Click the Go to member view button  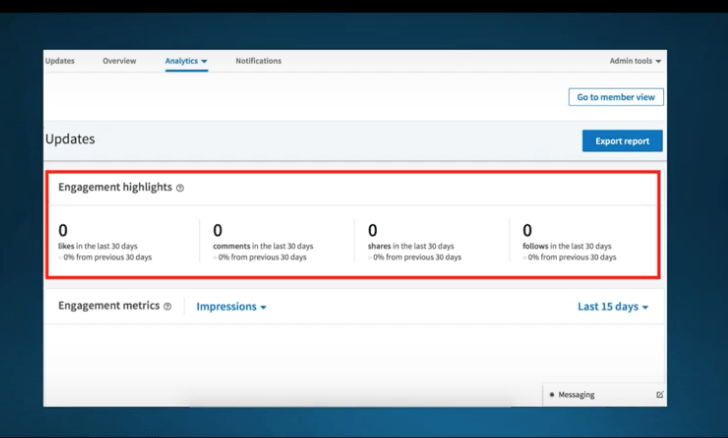(x=615, y=97)
